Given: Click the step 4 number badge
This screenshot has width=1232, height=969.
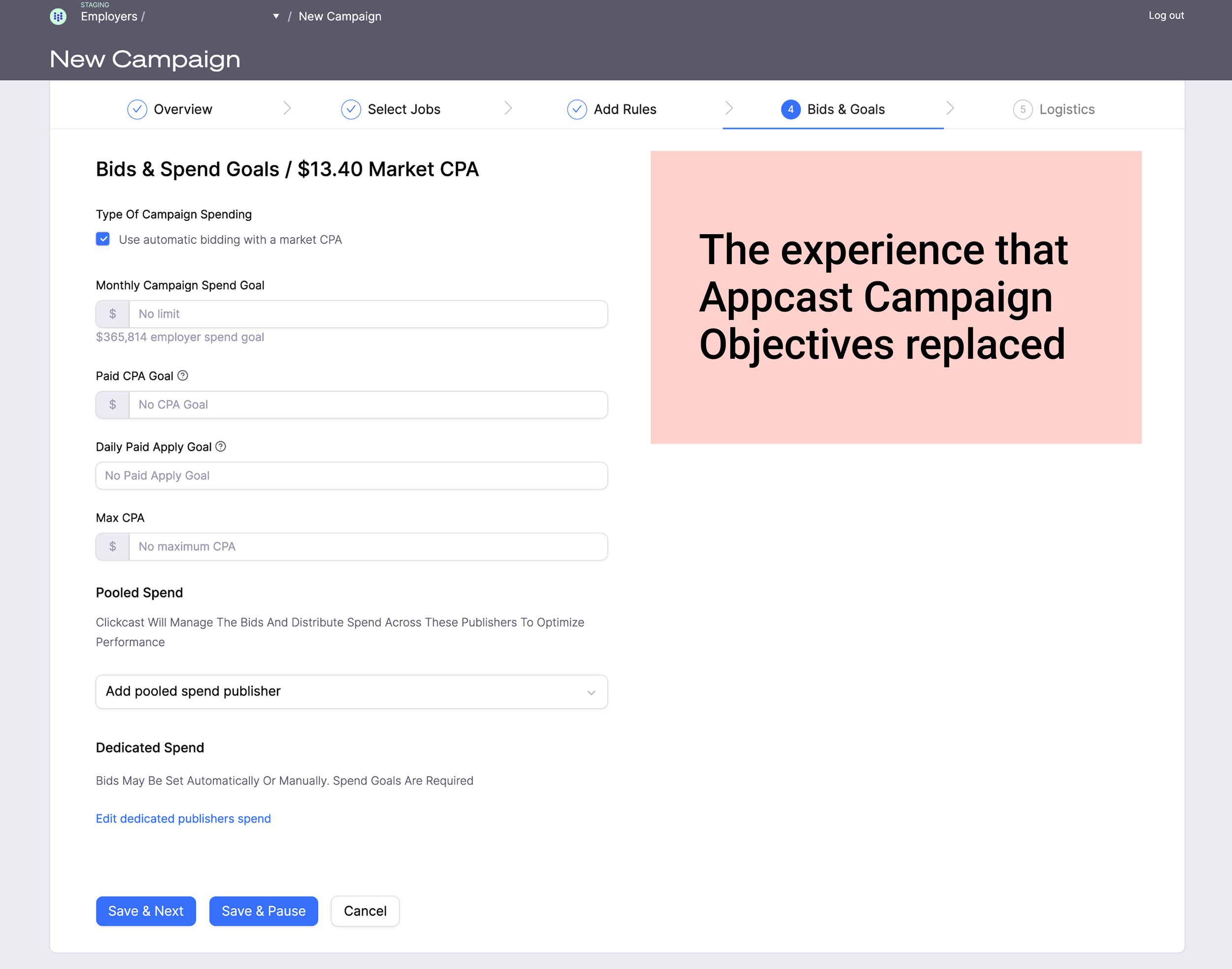Looking at the screenshot, I should [x=790, y=109].
